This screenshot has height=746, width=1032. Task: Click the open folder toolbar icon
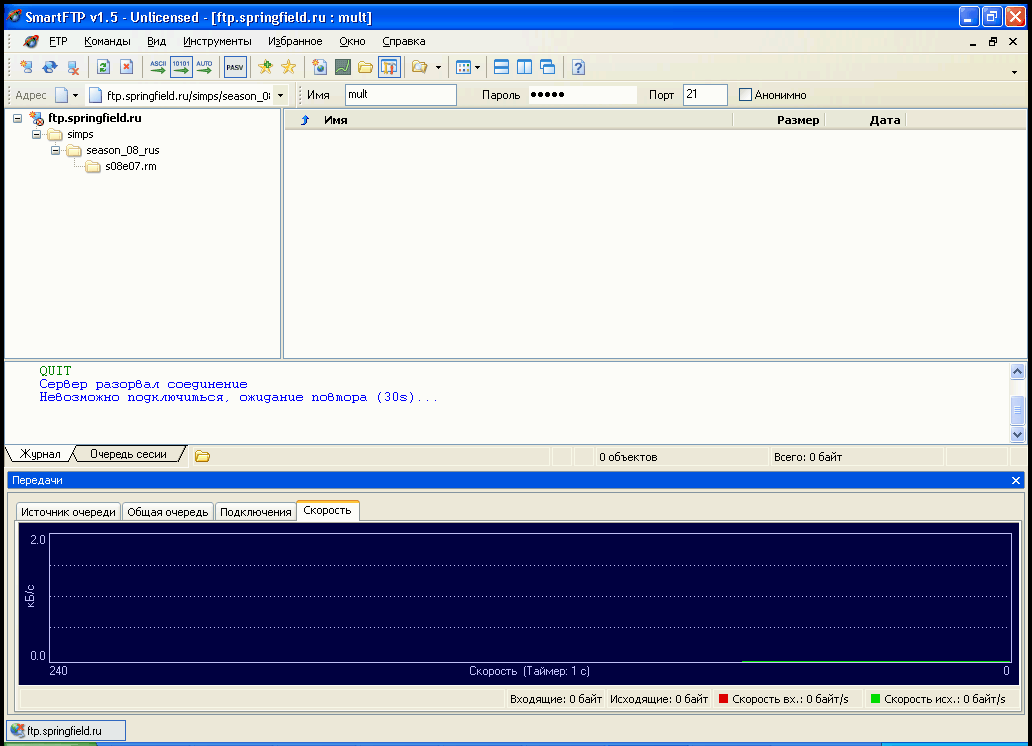(365, 67)
